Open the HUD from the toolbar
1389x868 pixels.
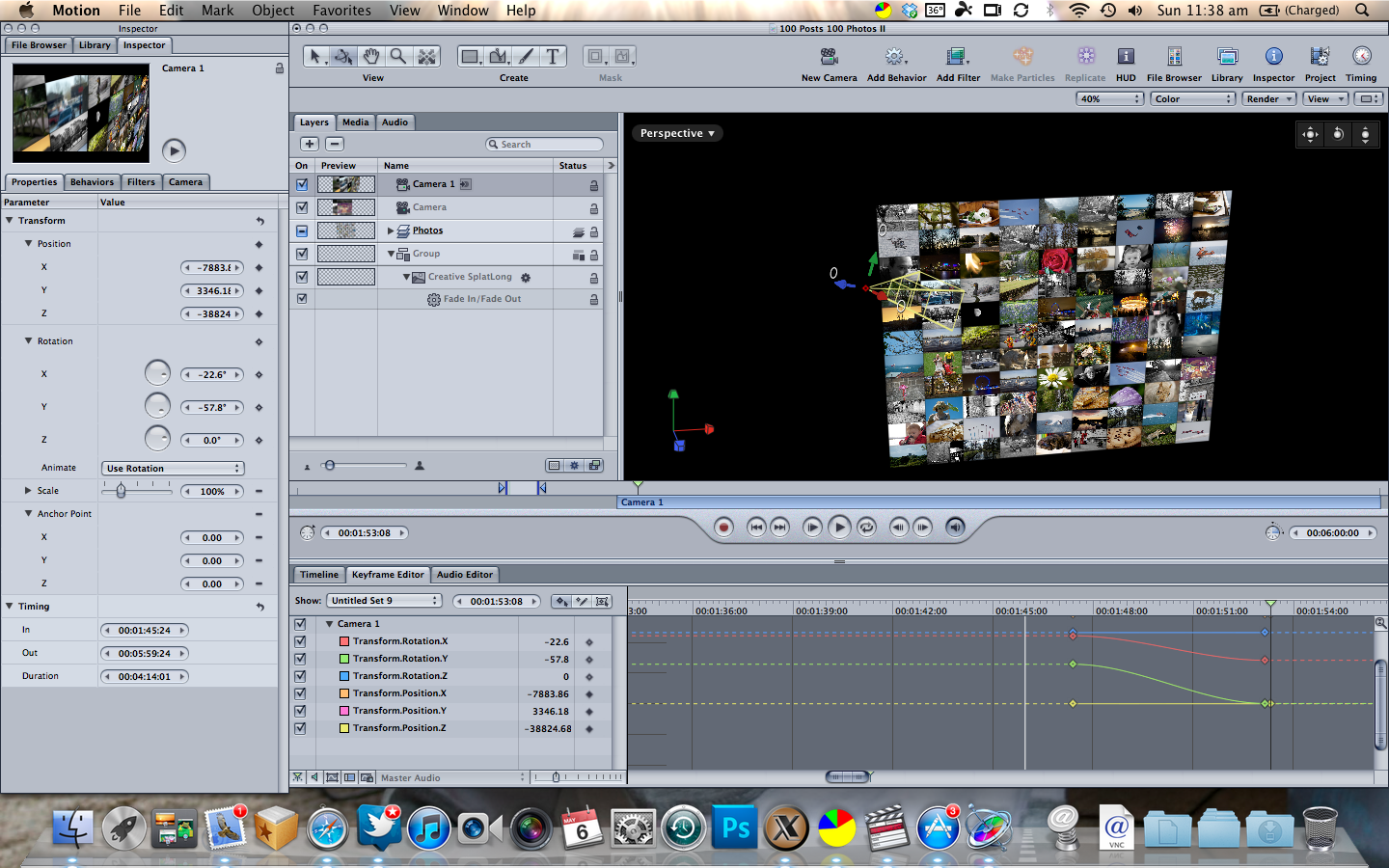click(x=1125, y=57)
